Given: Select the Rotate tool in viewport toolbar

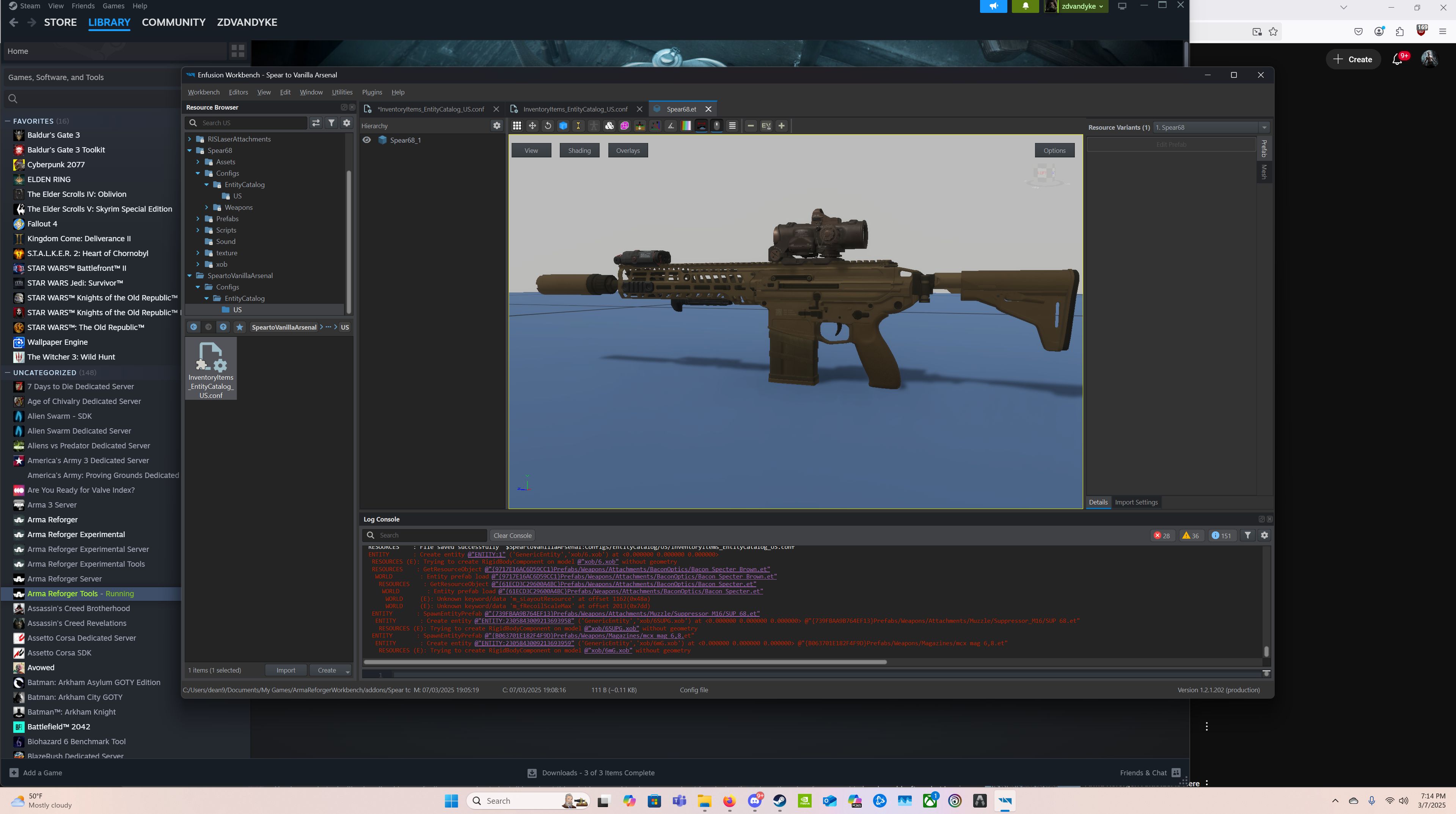Looking at the screenshot, I should click(x=547, y=126).
